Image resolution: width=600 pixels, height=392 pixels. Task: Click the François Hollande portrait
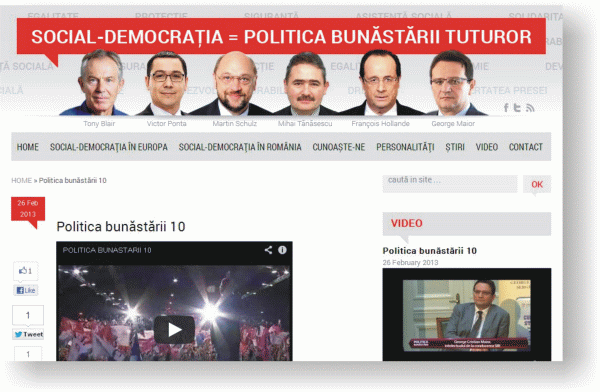380,83
